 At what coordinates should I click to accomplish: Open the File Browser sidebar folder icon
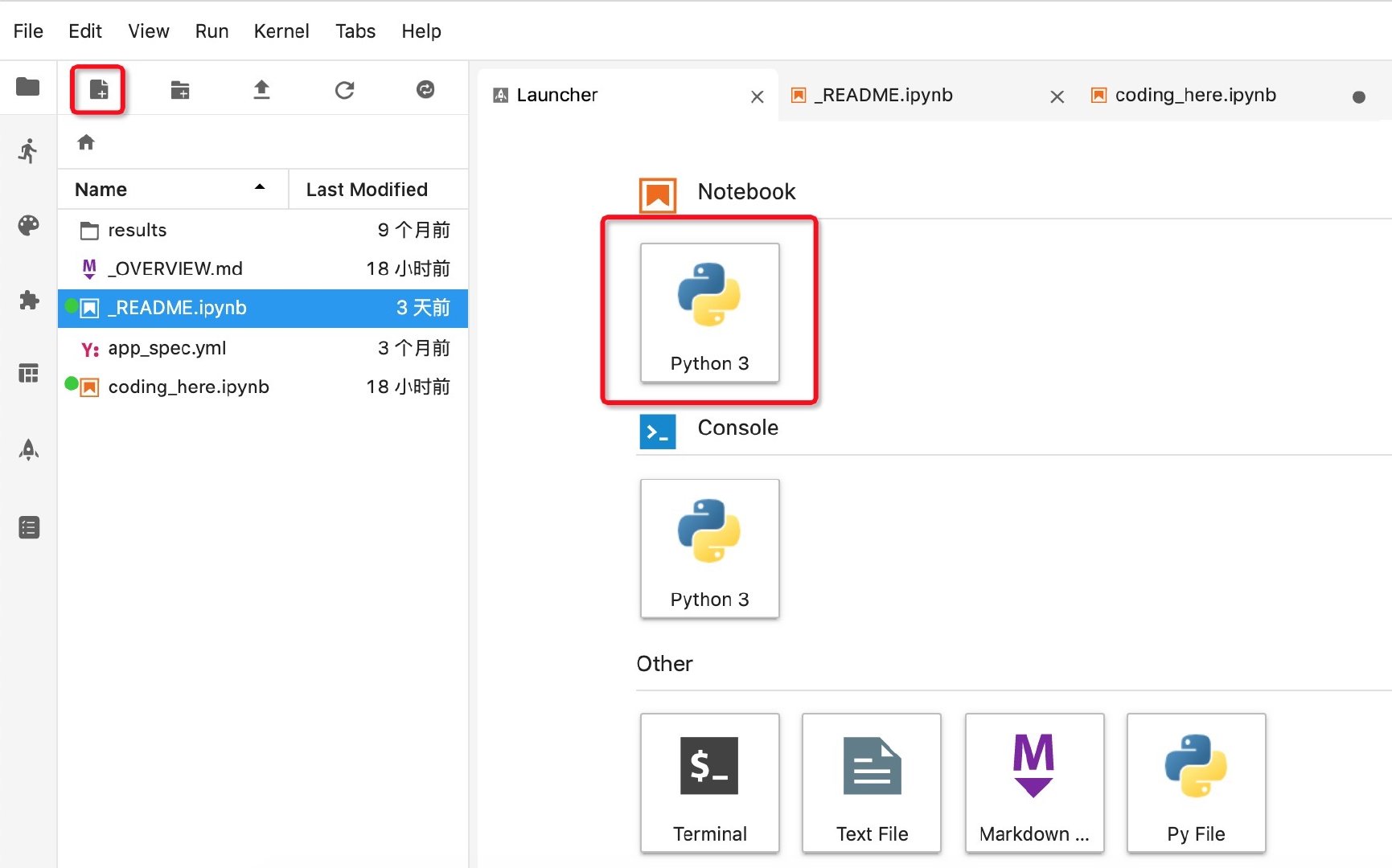28,86
